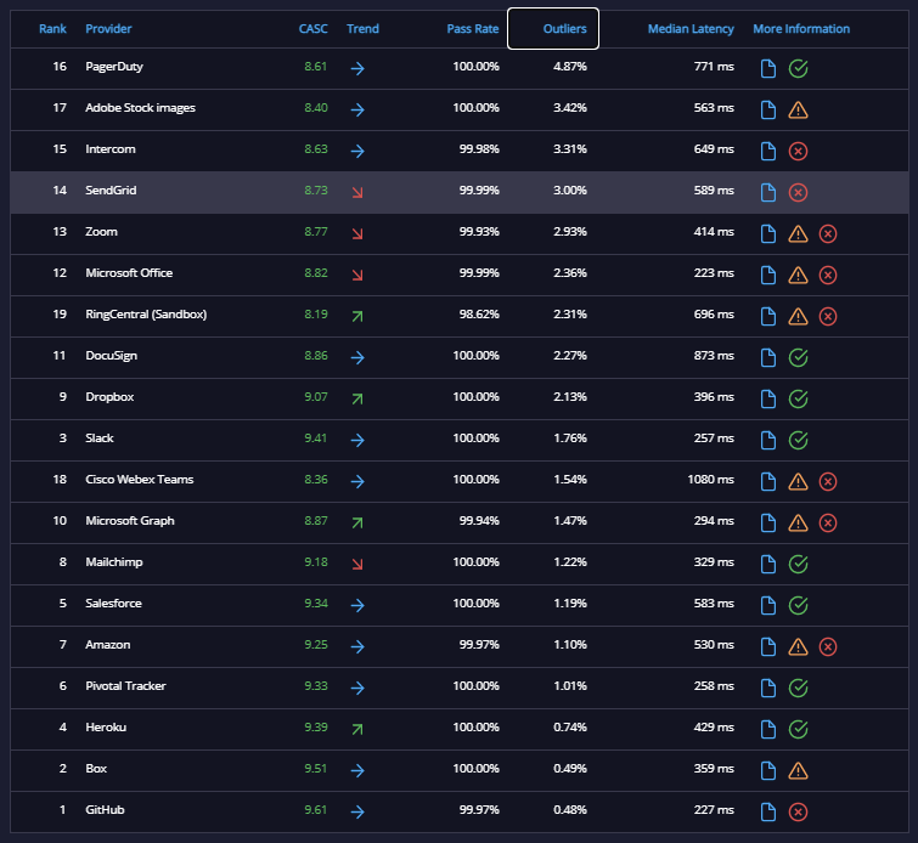Click warning triangle icon in Box row
The width and height of the screenshot is (918, 844).
tap(798, 771)
